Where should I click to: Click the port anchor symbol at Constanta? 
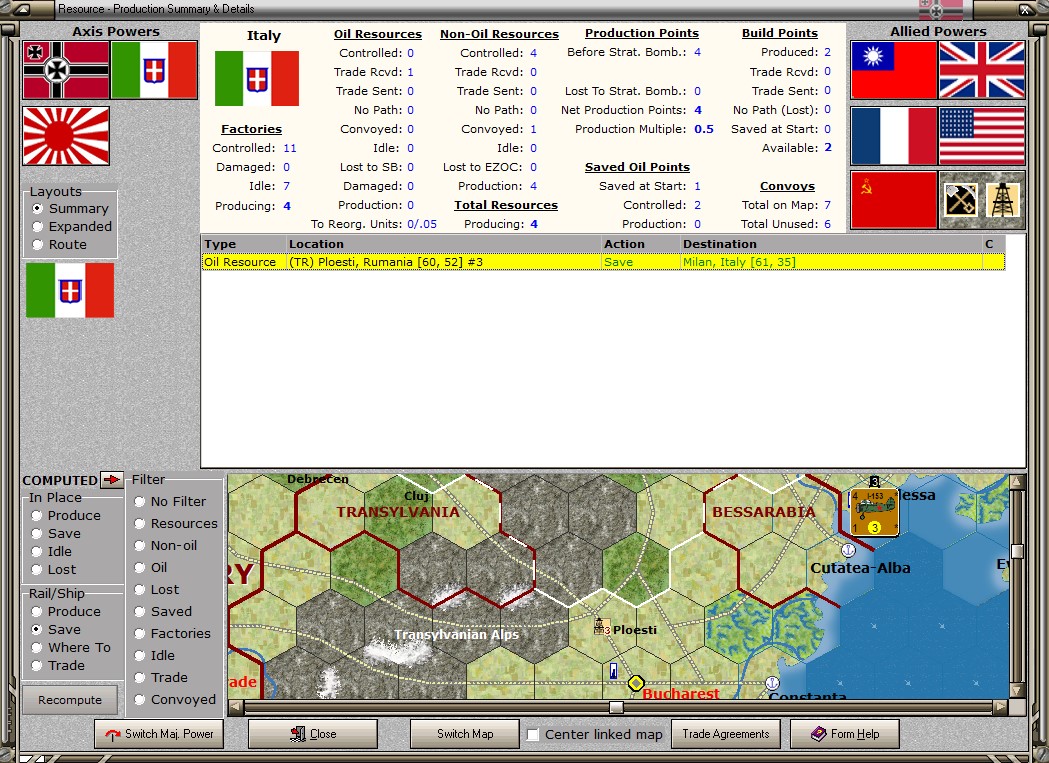(772, 683)
